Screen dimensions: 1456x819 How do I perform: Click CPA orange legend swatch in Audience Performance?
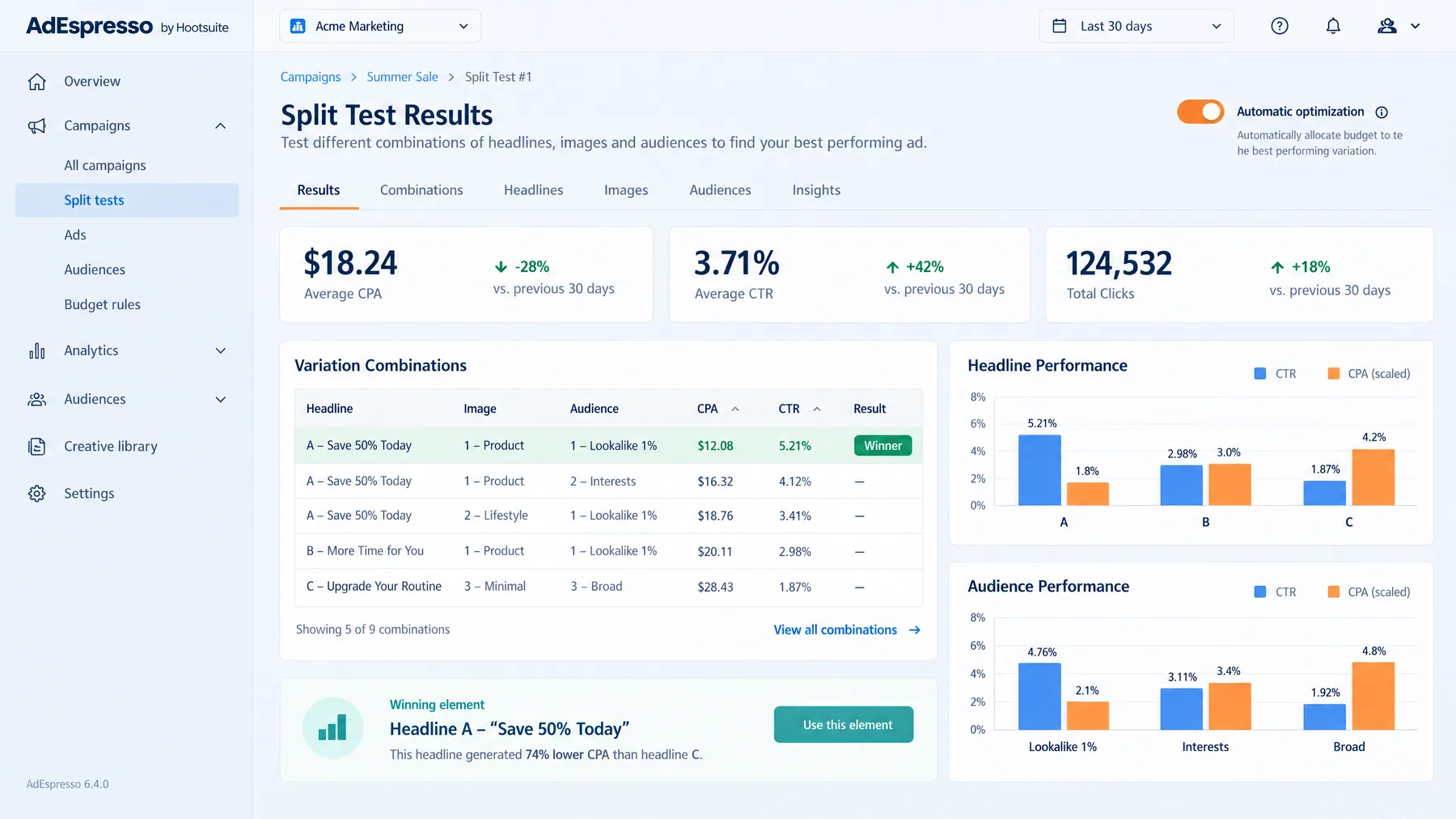tap(1334, 592)
